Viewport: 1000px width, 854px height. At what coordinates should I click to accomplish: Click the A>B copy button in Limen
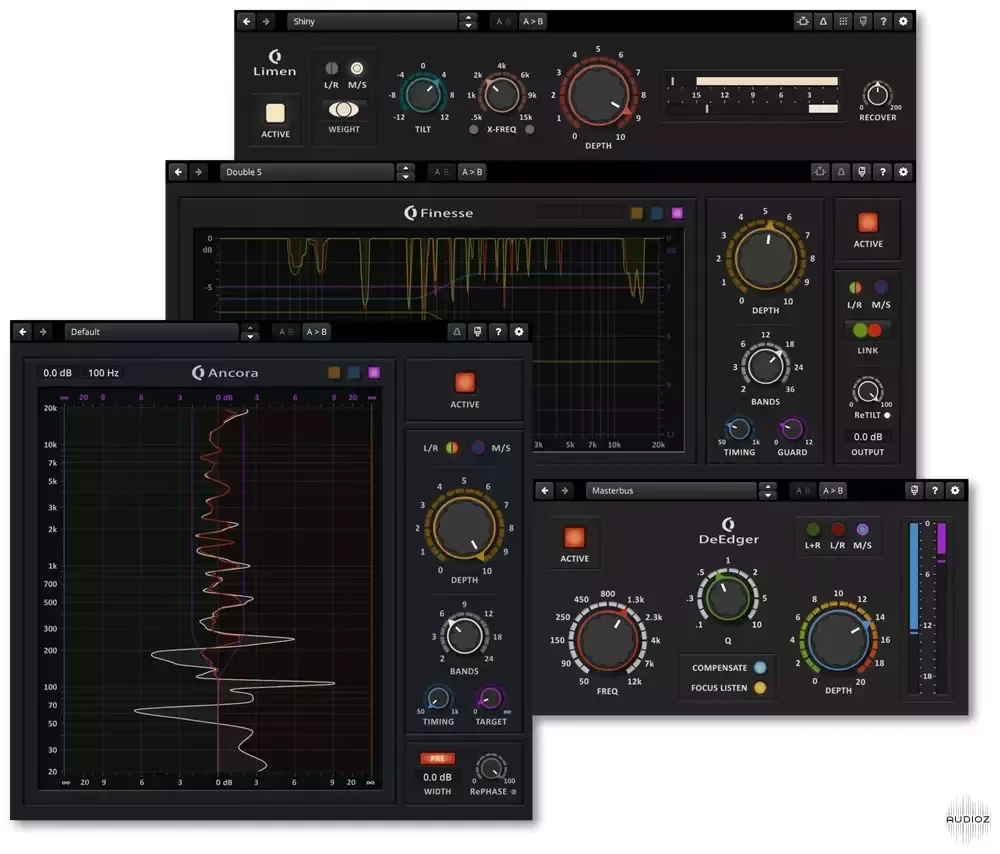(533, 21)
